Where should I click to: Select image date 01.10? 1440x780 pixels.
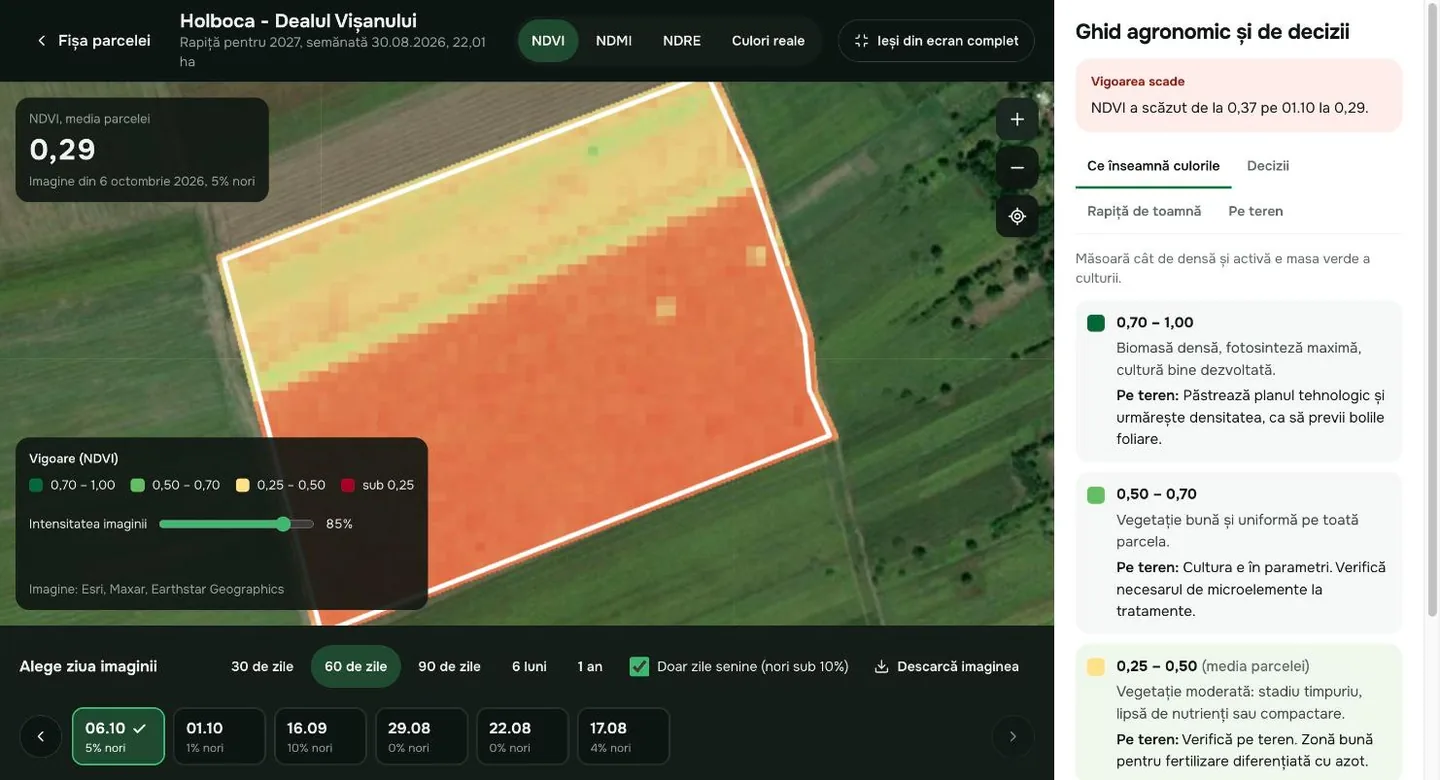[219, 737]
